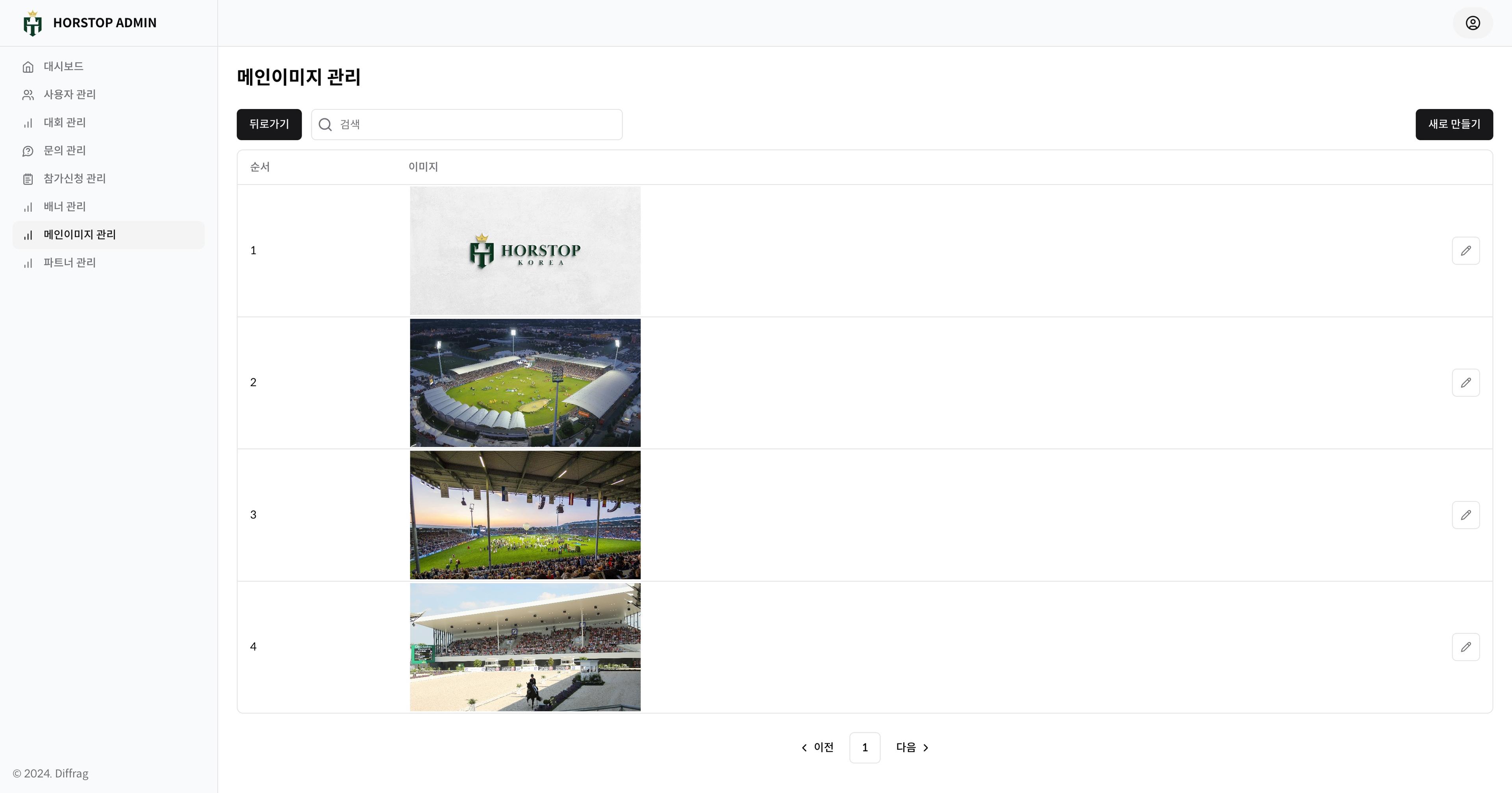Go to the previous page with 이전
1512x793 pixels.
818,747
